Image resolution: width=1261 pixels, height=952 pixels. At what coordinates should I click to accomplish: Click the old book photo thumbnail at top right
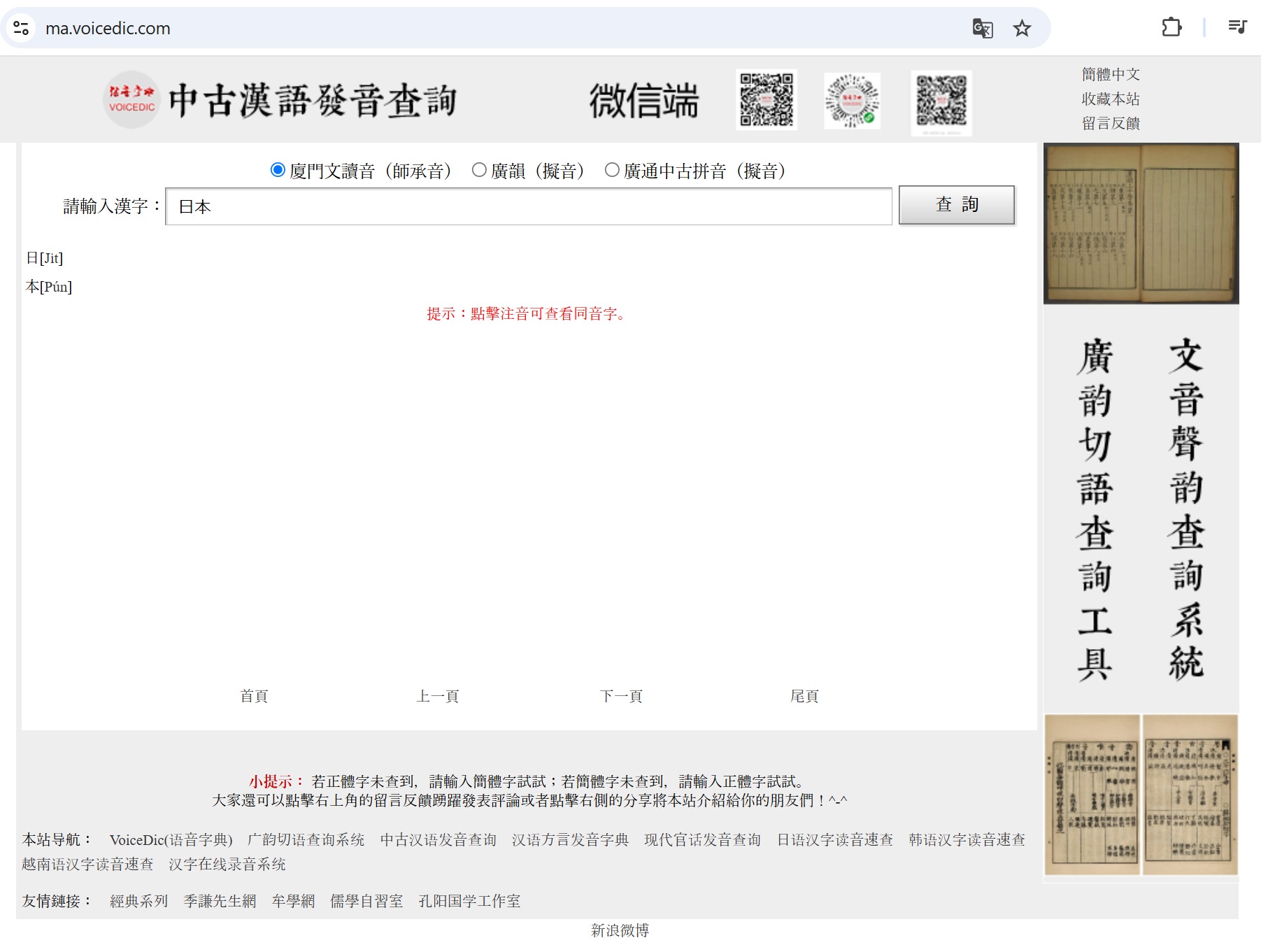[x=1141, y=224]
